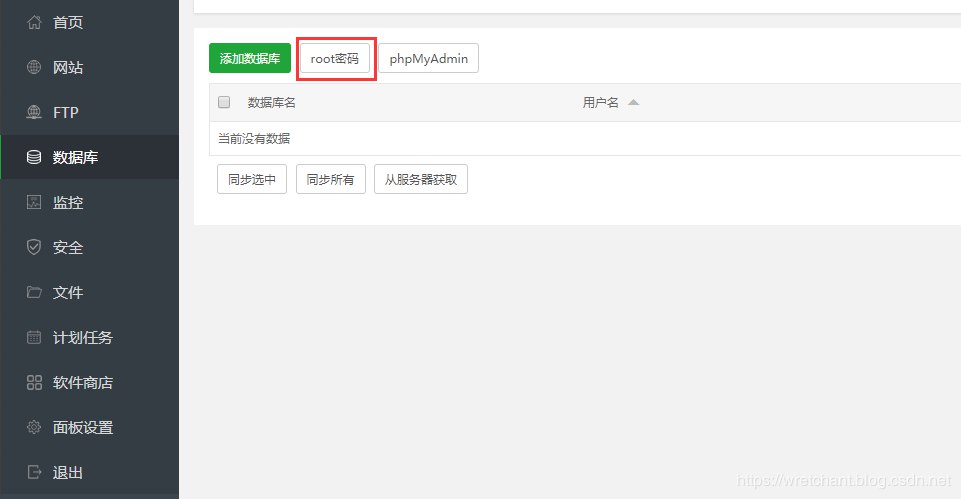The width and height of the screenshot is (961, 499).
Task: Click the folder icon for Files
Action: pyautogui.click(x=34, y=292)
